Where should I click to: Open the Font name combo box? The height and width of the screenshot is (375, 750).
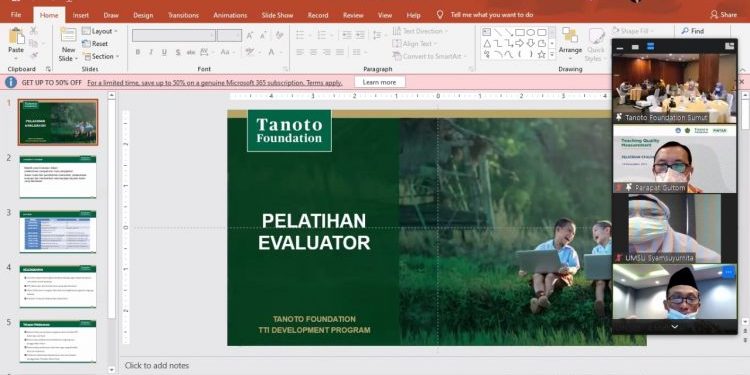pos(174,35)
